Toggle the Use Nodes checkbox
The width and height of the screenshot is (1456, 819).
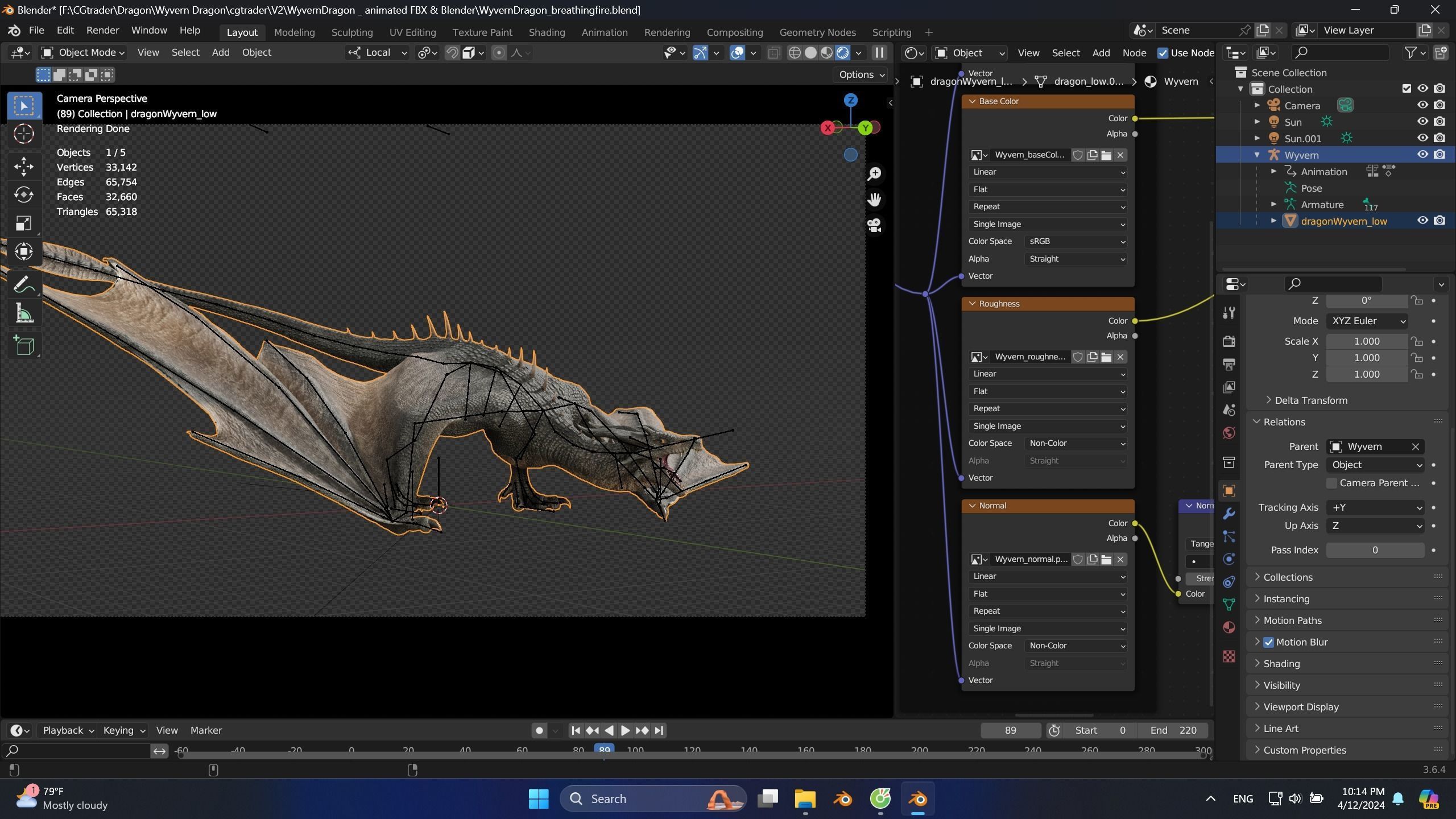1163,53
